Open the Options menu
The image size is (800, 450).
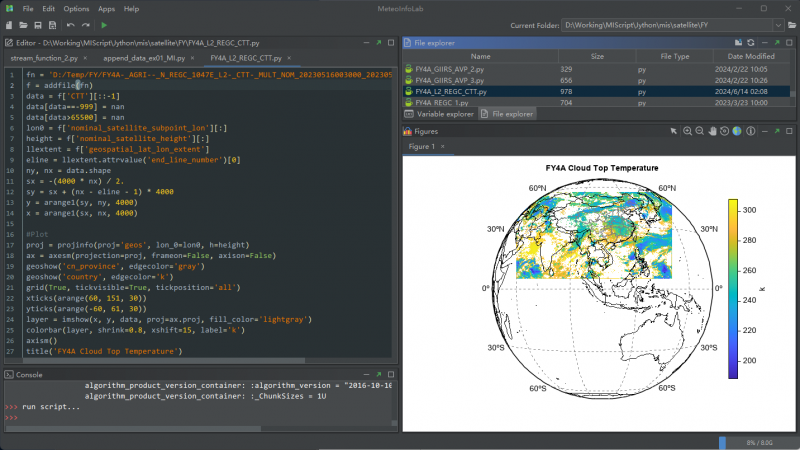pyautogui.click(x=76, y=8)
